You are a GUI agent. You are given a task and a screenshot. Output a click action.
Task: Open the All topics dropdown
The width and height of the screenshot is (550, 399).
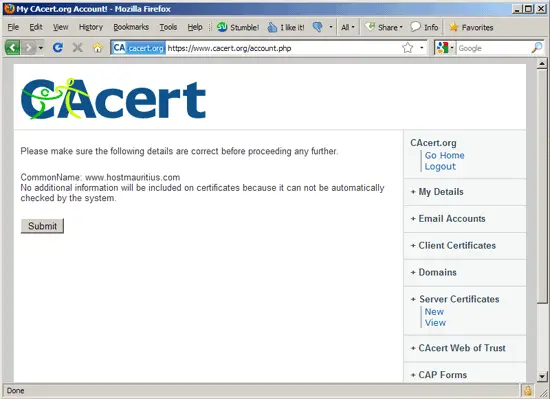(x=348, y=27)
